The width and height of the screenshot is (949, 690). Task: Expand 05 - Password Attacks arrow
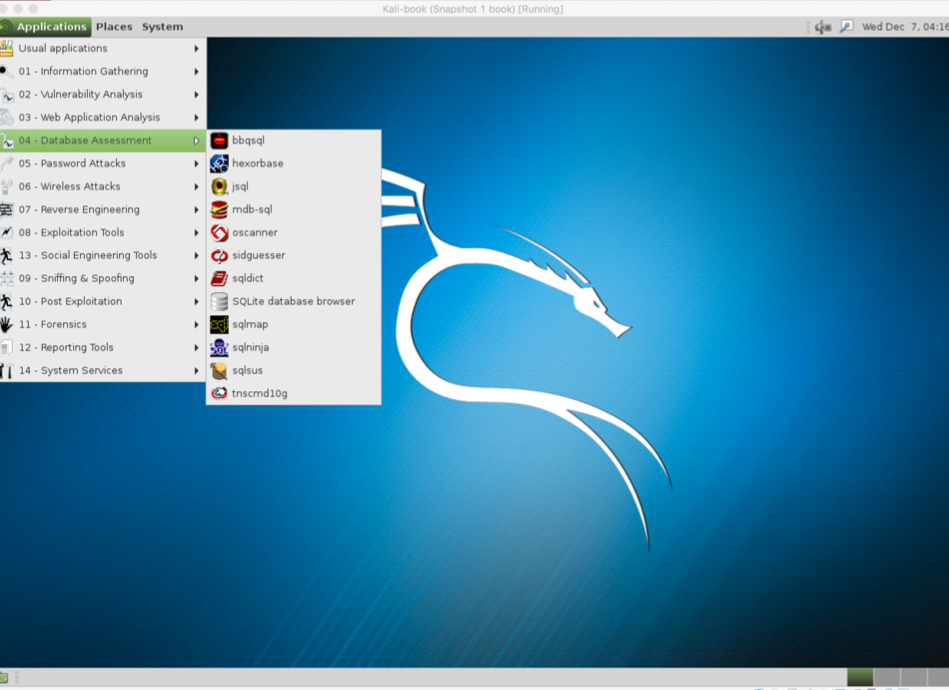196,163
